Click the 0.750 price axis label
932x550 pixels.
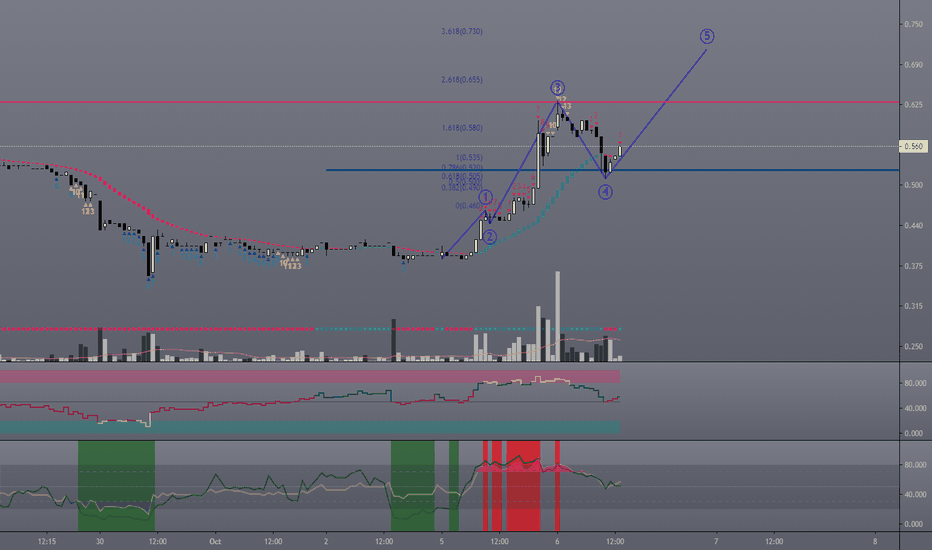coord(914,24)
